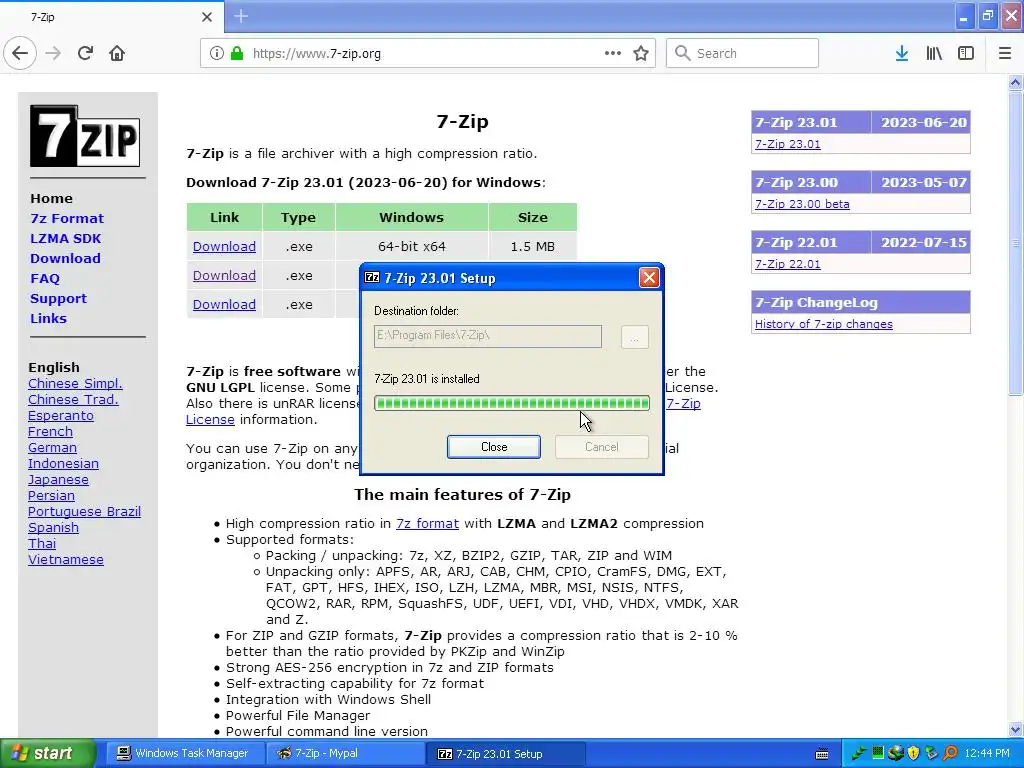Viewport: 1024px width, 768px height.
Task: Switch language to French
Action: click(50, 432)
